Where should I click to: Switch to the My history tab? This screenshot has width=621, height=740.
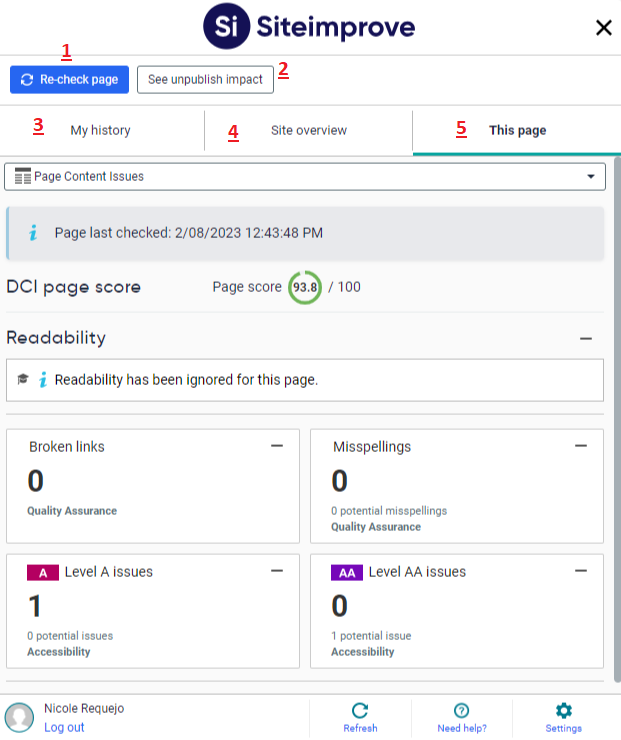pos(101,130)
